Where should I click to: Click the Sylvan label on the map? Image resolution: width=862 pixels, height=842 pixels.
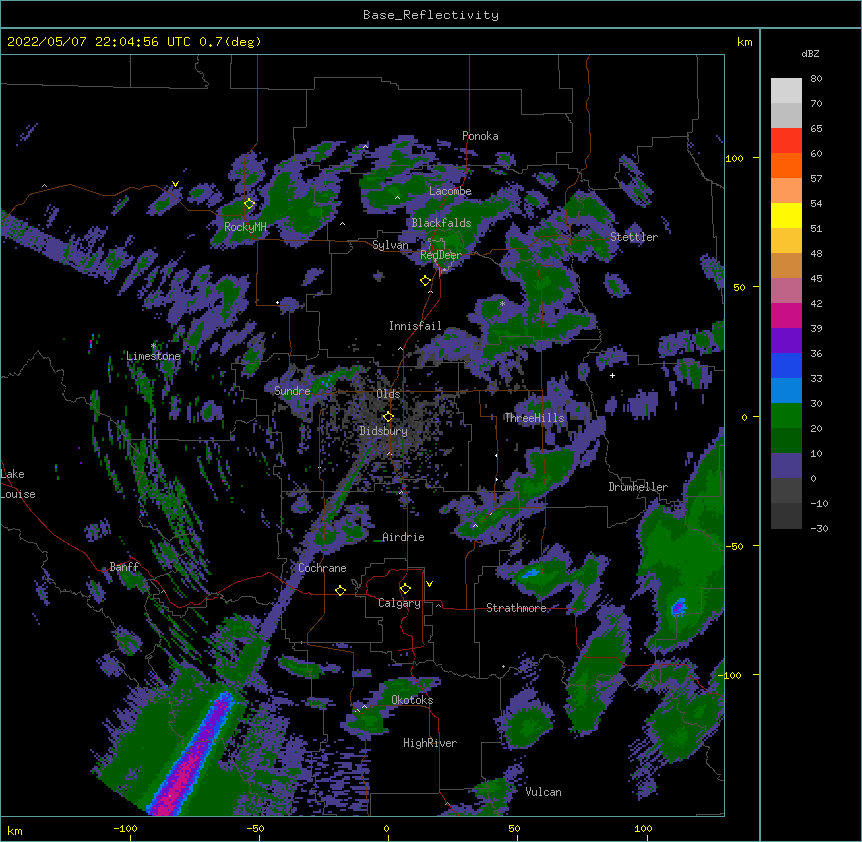pyautogui.click(x=390, y=245)
